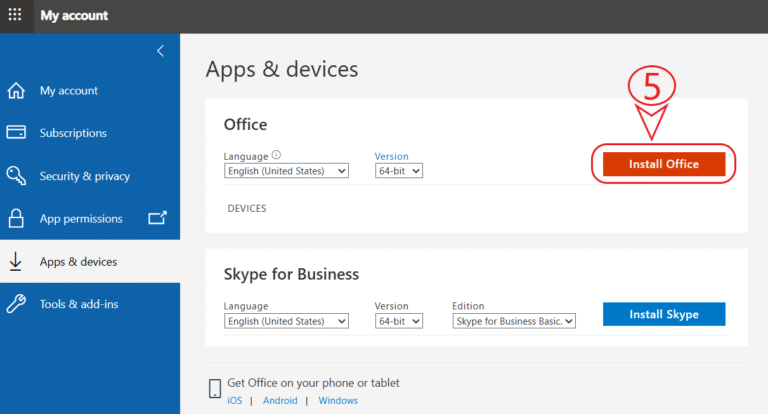The width and height of the screenshot is (768, 414).
Task: Open the Skype Edition dropdown
Action: click(514, 321)
